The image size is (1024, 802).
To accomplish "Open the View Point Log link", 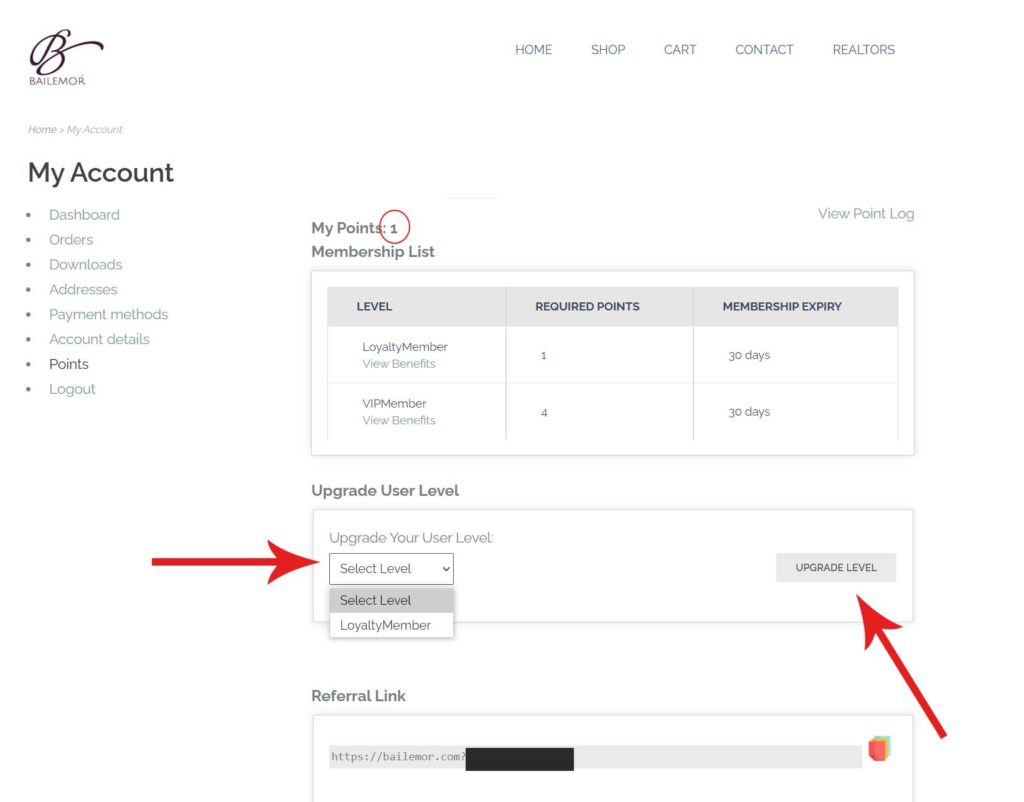I will 865,214.
